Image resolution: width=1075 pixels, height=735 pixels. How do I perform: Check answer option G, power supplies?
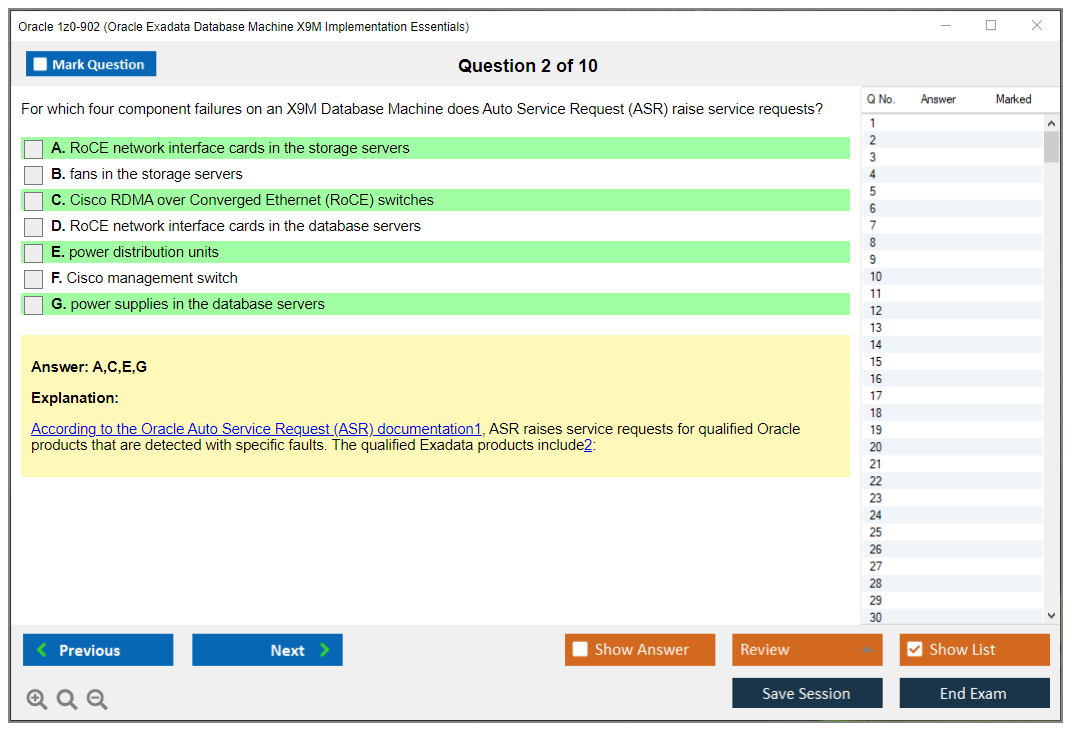coord(32,303)
